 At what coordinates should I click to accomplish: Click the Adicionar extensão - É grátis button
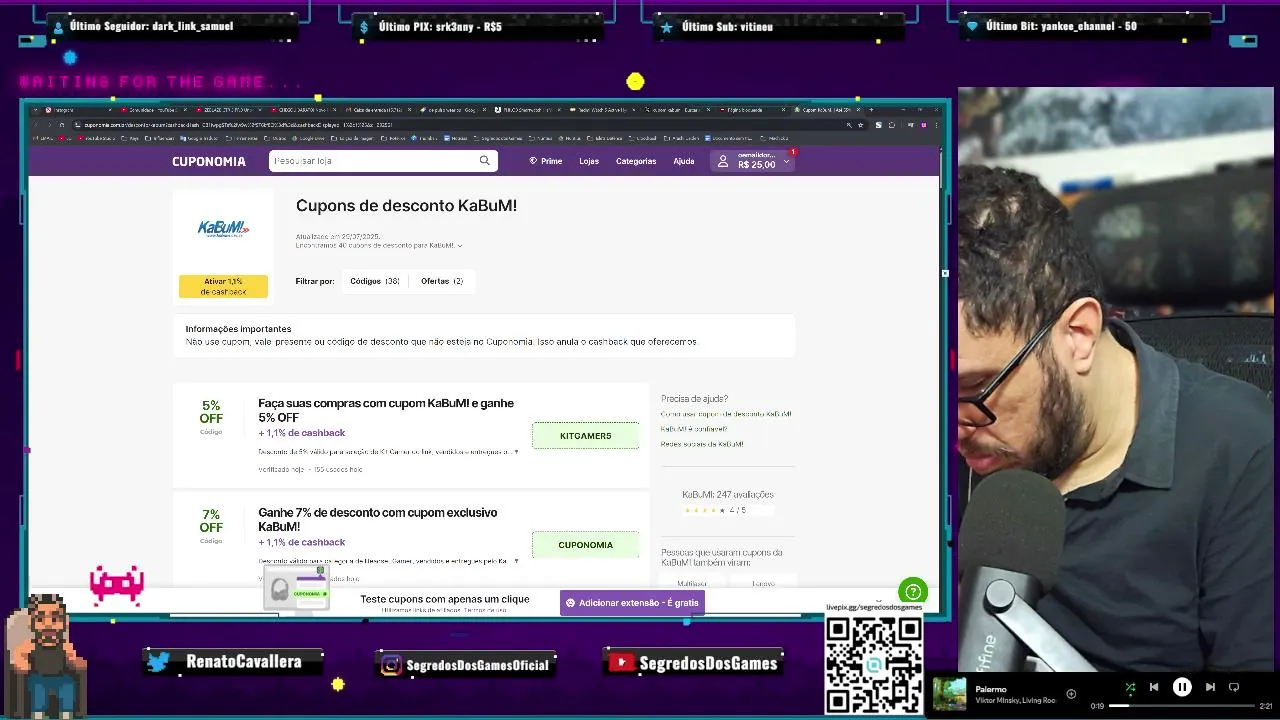point(632,603)
